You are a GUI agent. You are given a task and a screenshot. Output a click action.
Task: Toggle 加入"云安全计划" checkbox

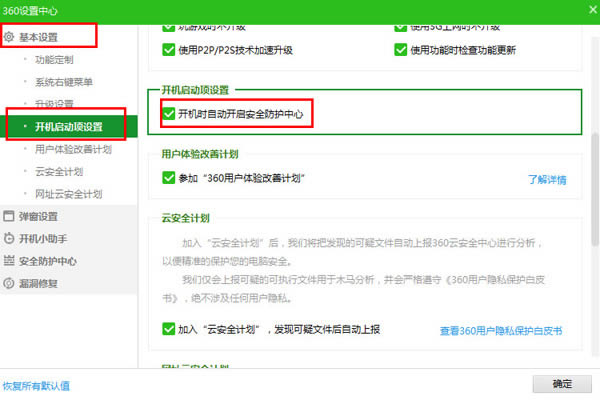[x=168, y=328]
